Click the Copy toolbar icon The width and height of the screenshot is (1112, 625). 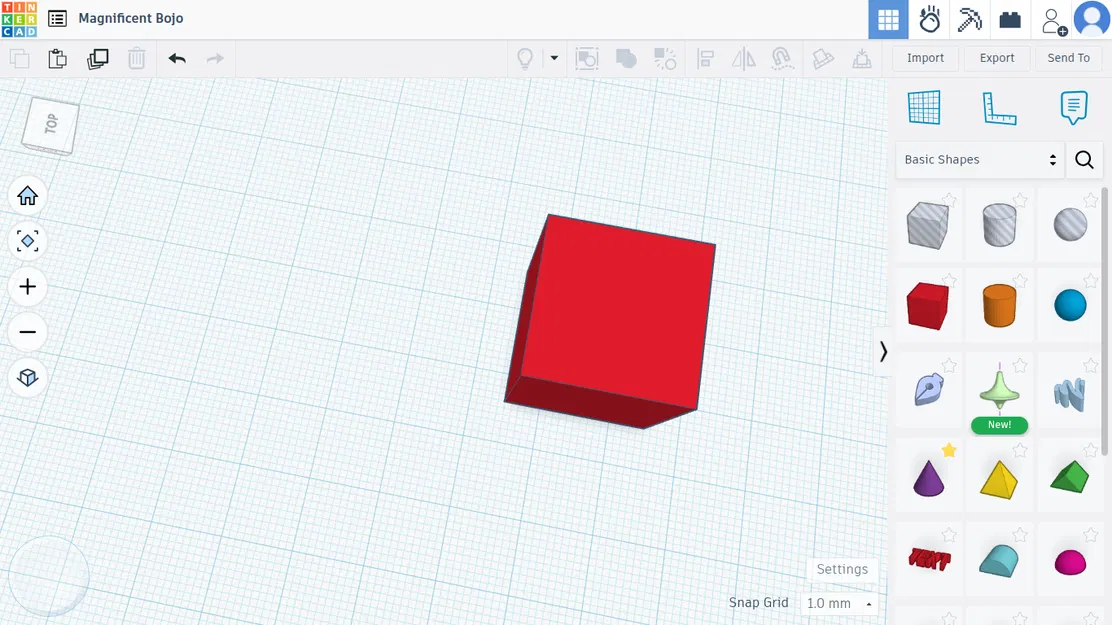pos(20,58)
